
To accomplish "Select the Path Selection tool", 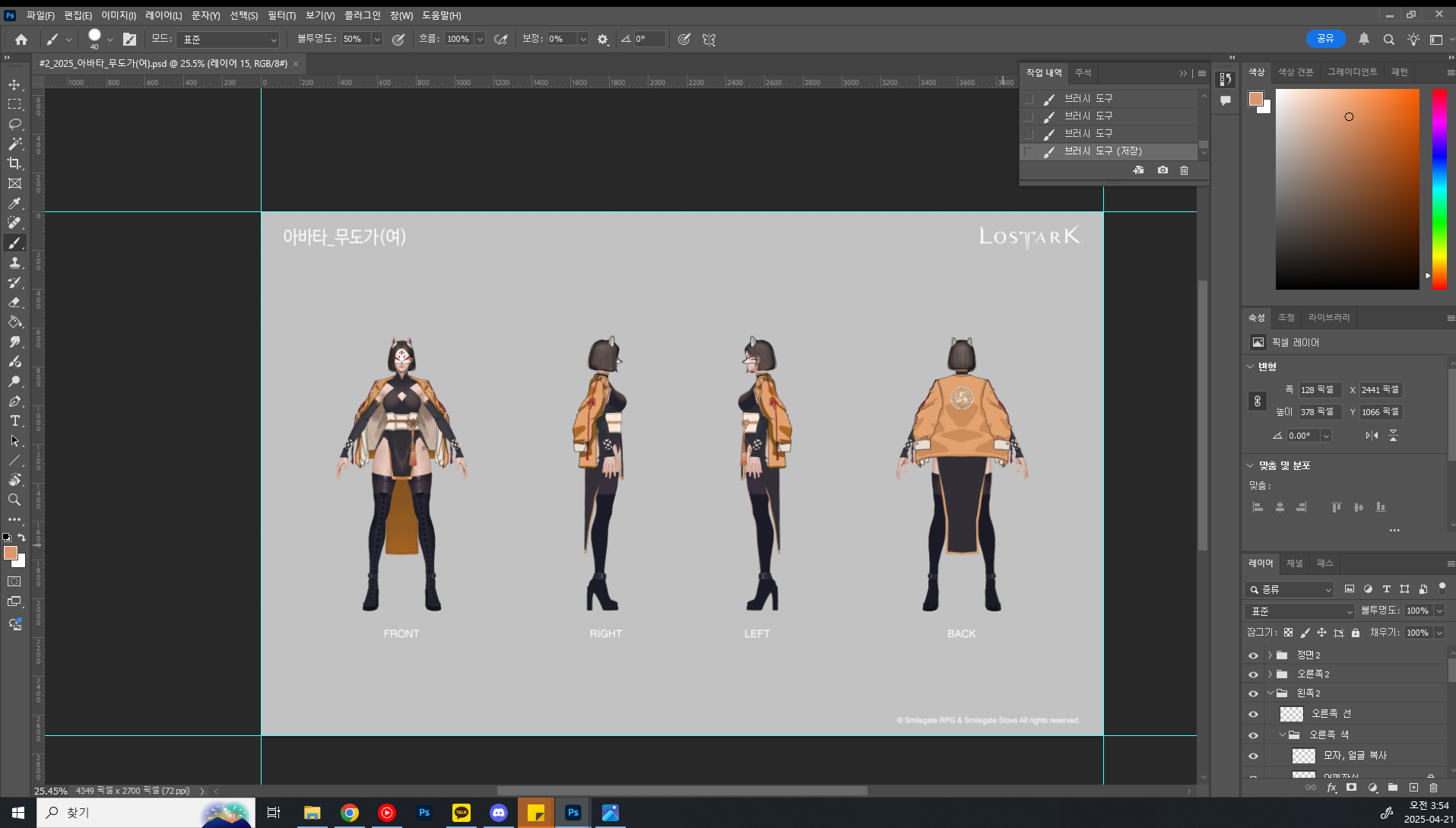I will pos(14,440).
